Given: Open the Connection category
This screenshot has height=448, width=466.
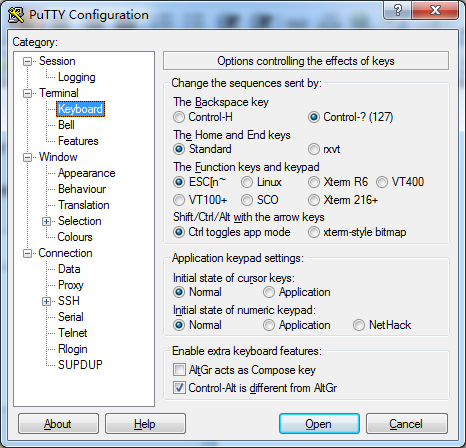Looking at the screenshot, I should (65, 253).
